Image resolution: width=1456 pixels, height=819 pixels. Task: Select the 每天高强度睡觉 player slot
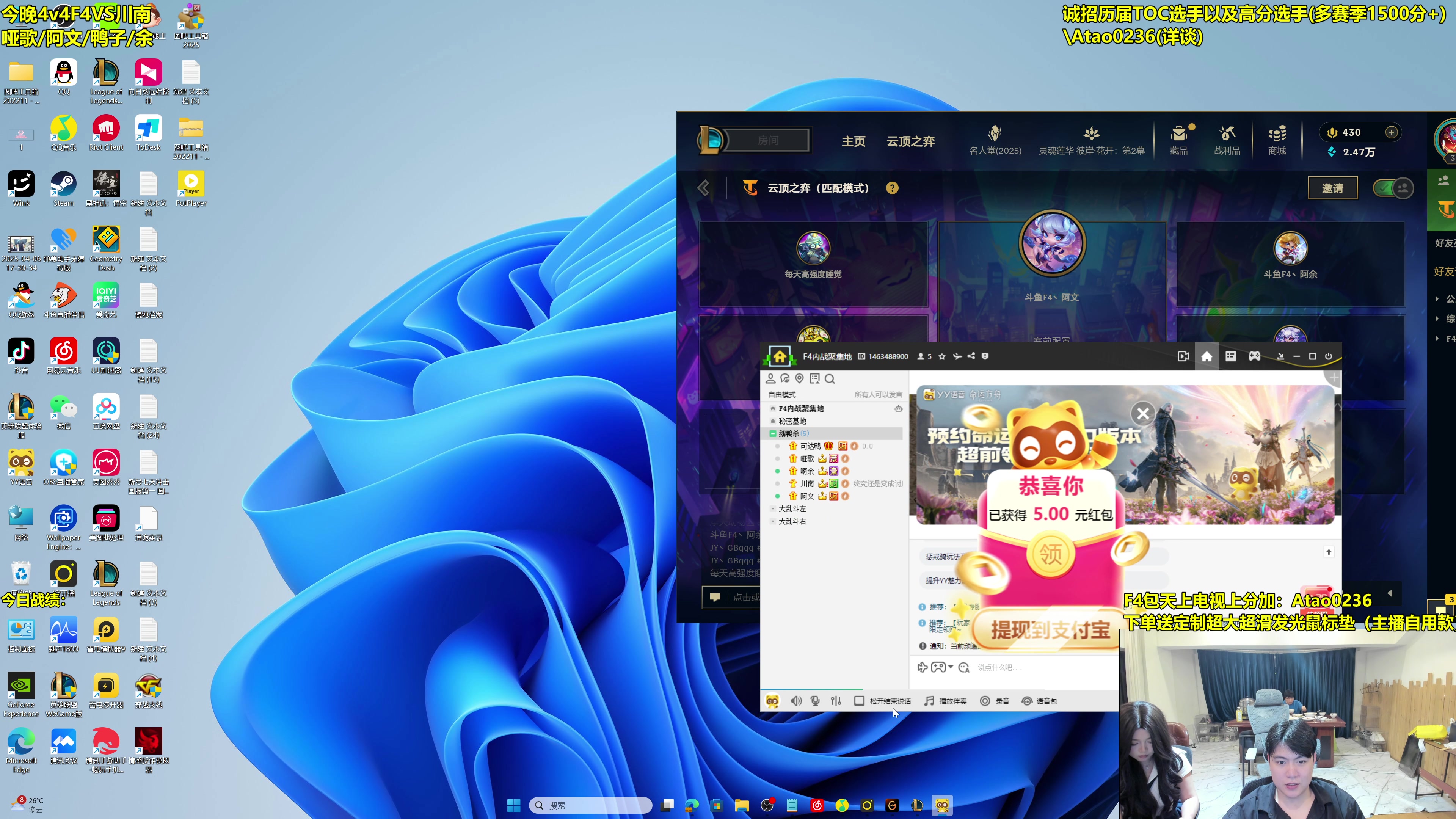pos(813,264)
